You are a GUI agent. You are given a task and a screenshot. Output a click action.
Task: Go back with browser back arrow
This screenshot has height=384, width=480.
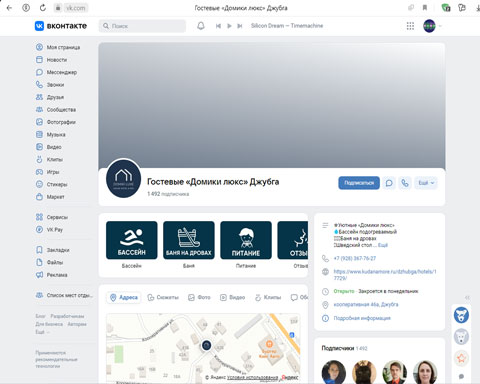point(9,8)
